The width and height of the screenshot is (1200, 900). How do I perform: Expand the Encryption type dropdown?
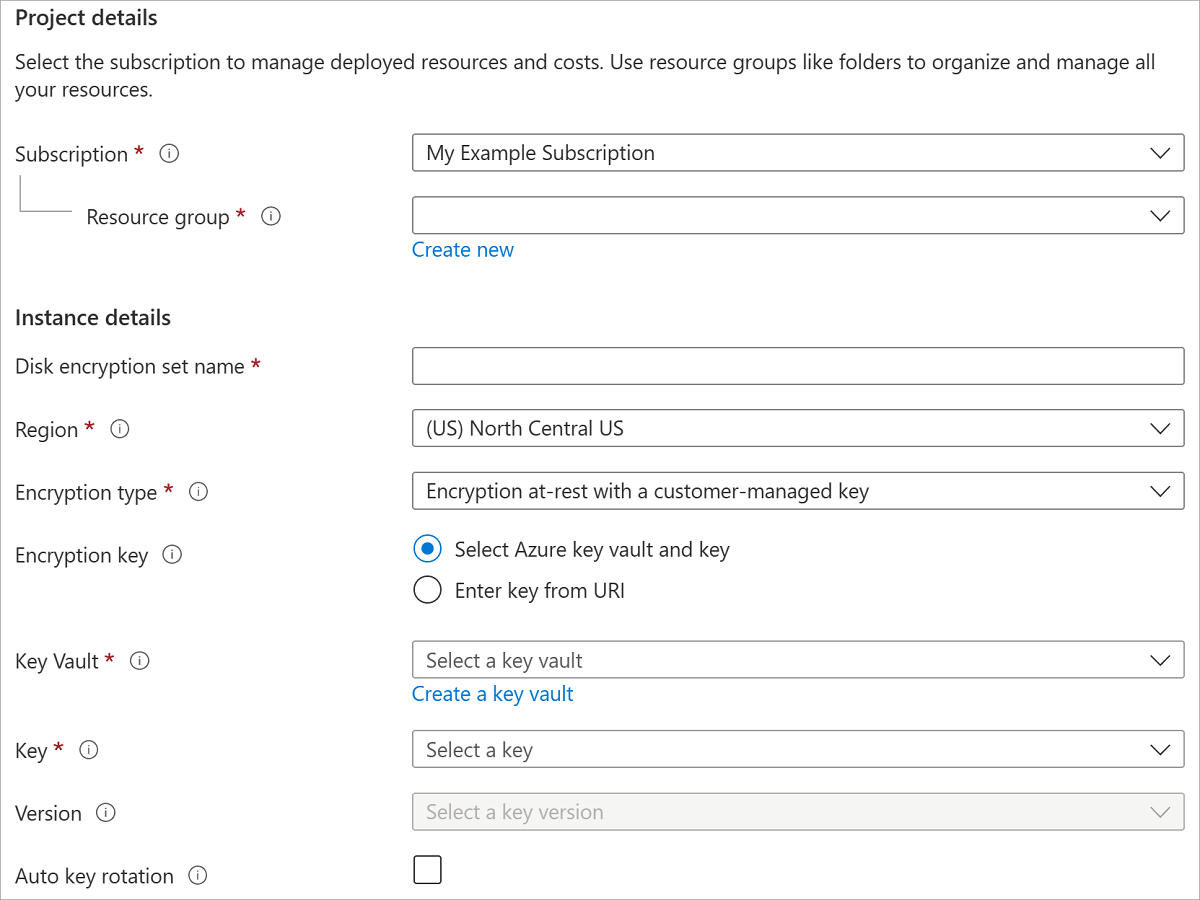798,491
